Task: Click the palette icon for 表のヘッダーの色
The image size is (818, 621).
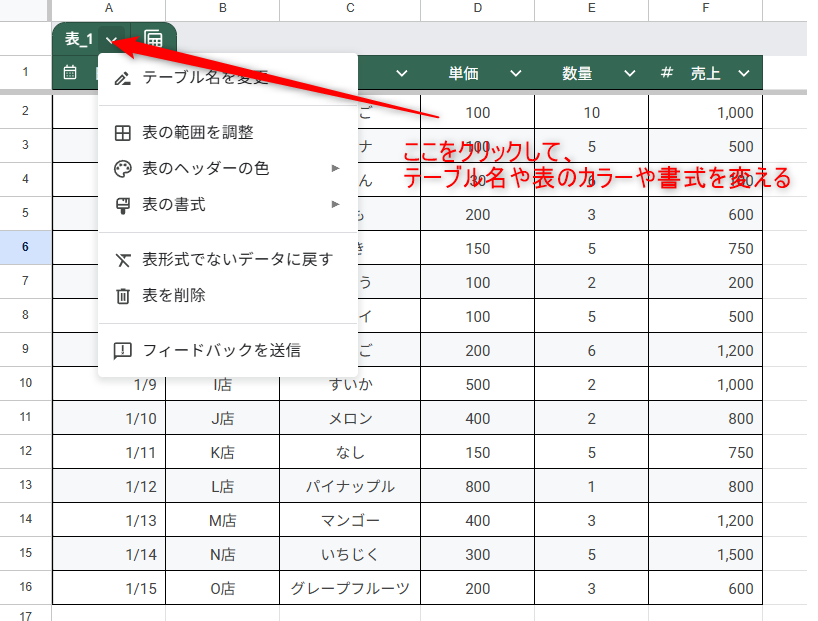Action: [x=122, y=168]
